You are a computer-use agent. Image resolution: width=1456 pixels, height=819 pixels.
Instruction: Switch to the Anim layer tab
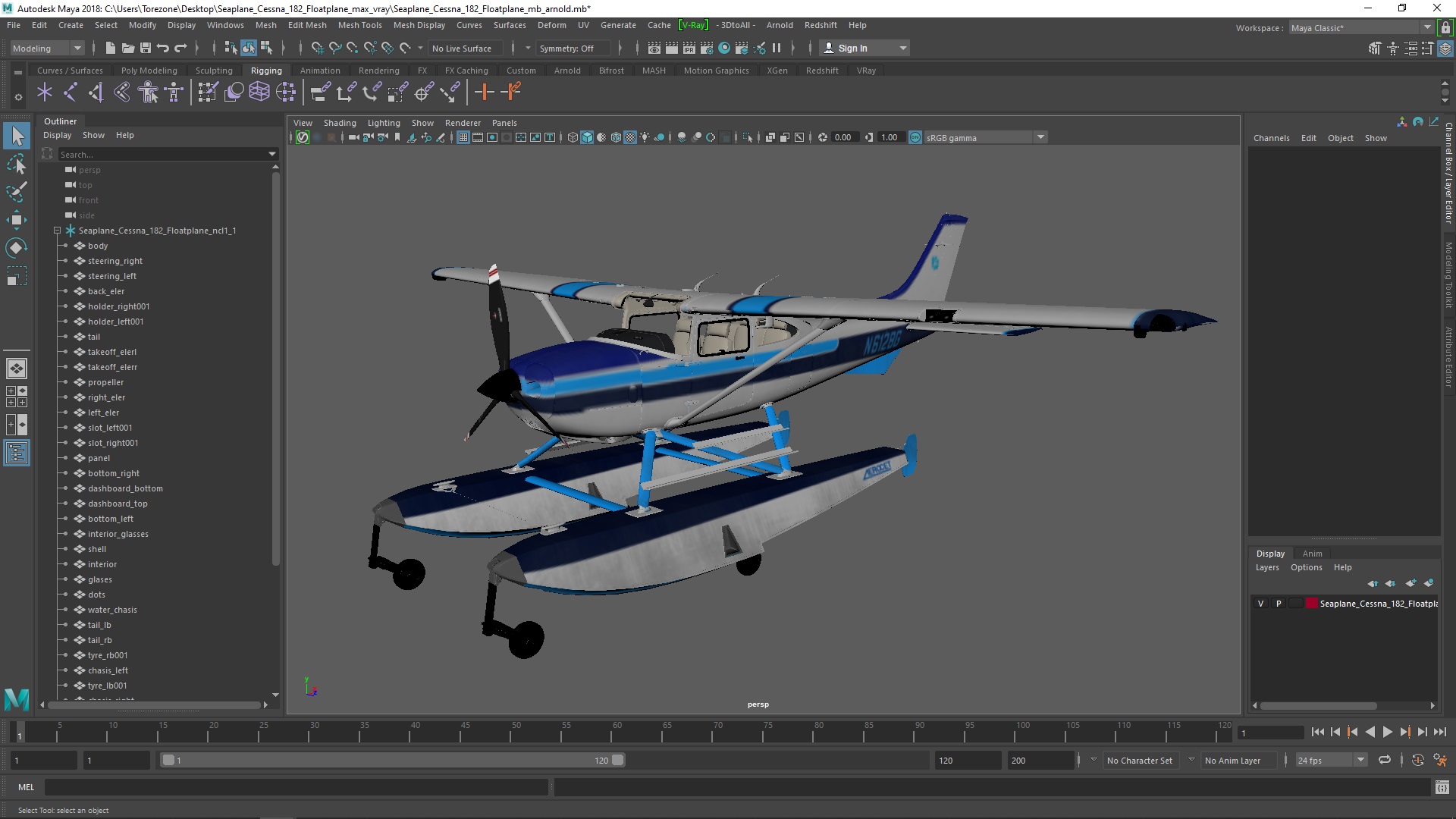(1312, 554)
